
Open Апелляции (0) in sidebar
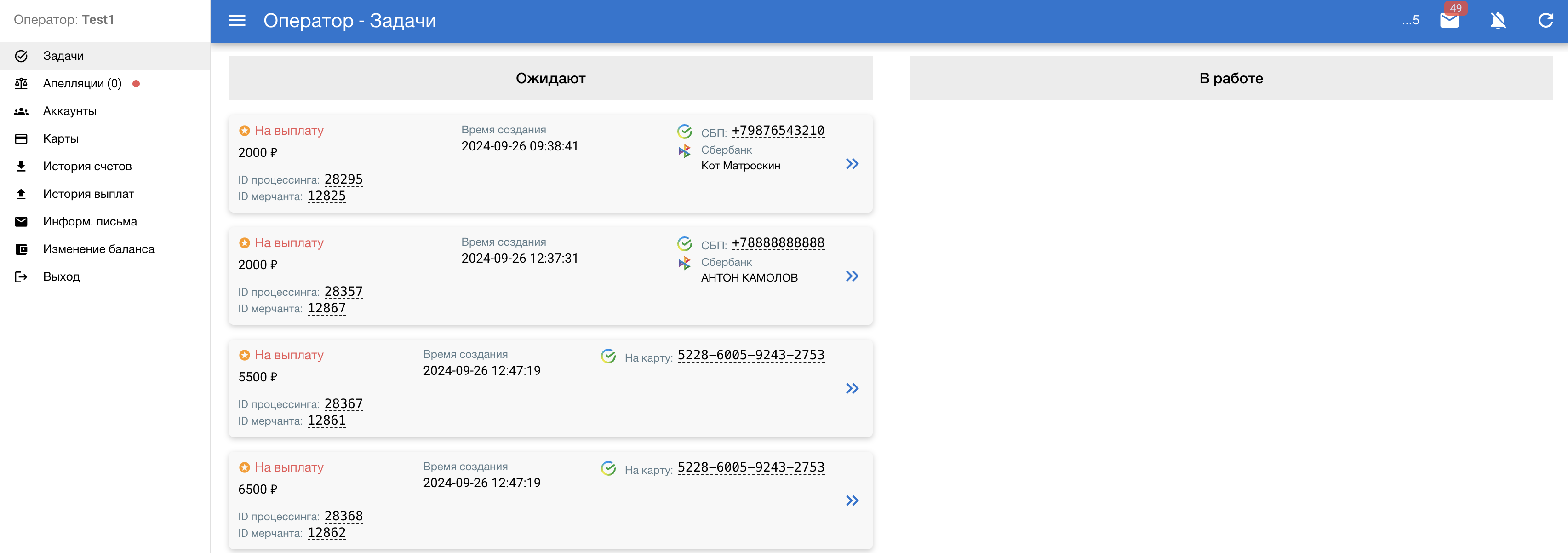click(82, 83)
